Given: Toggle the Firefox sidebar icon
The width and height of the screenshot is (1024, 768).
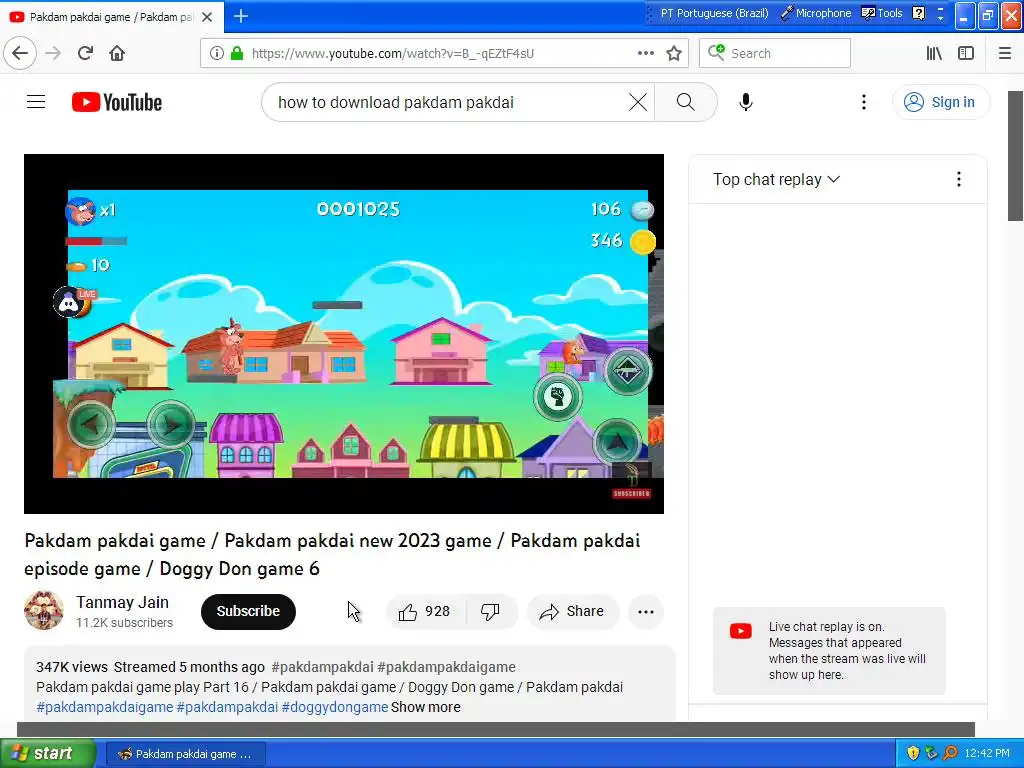Looking at the screenshot, I should pyautogui.click(x=966, y=54).
